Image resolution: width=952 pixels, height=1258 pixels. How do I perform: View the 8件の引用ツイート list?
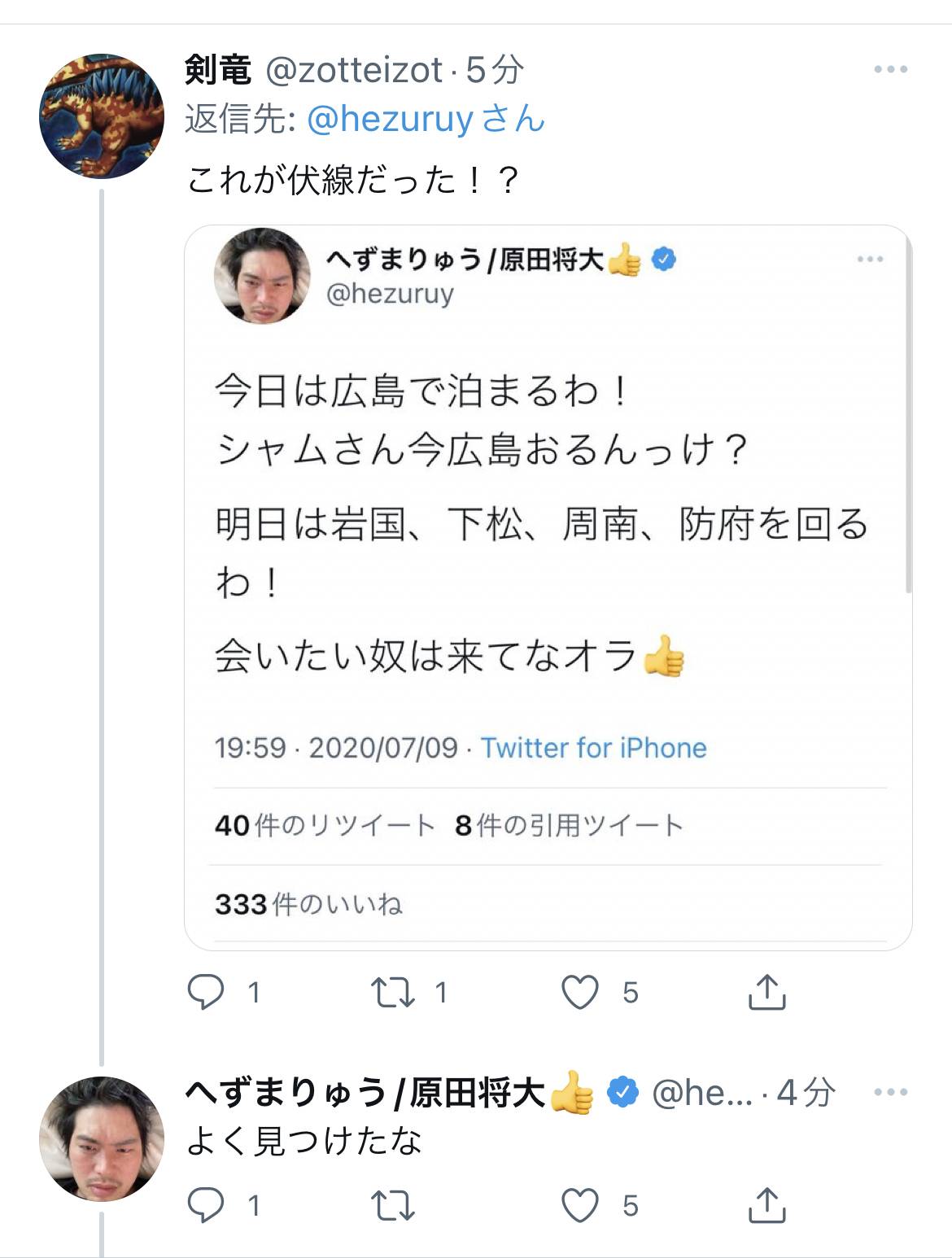[x=569, y=825]
